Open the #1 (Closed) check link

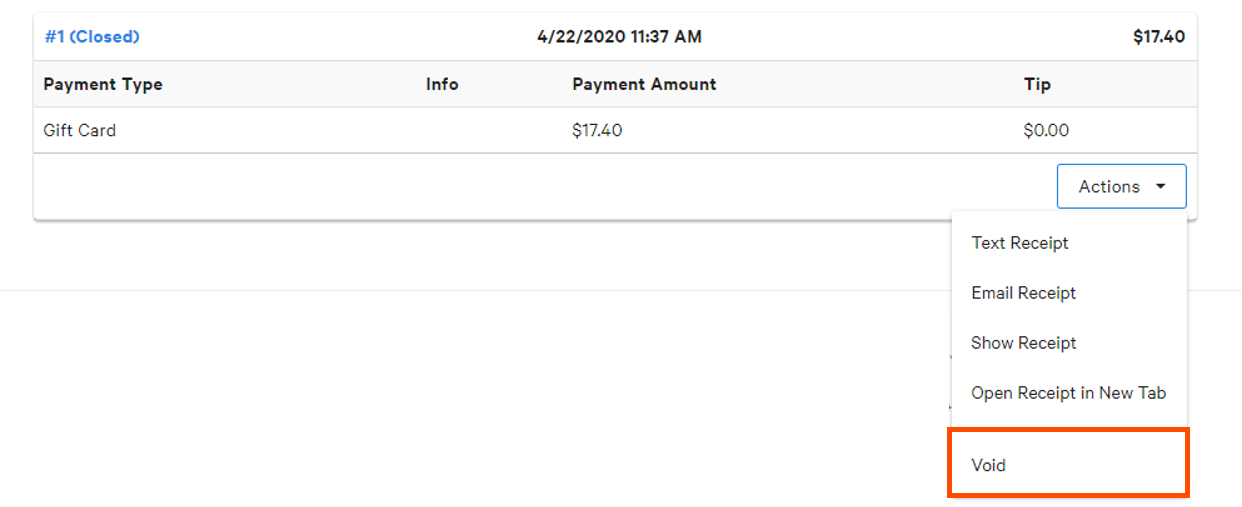click(92, 37)
